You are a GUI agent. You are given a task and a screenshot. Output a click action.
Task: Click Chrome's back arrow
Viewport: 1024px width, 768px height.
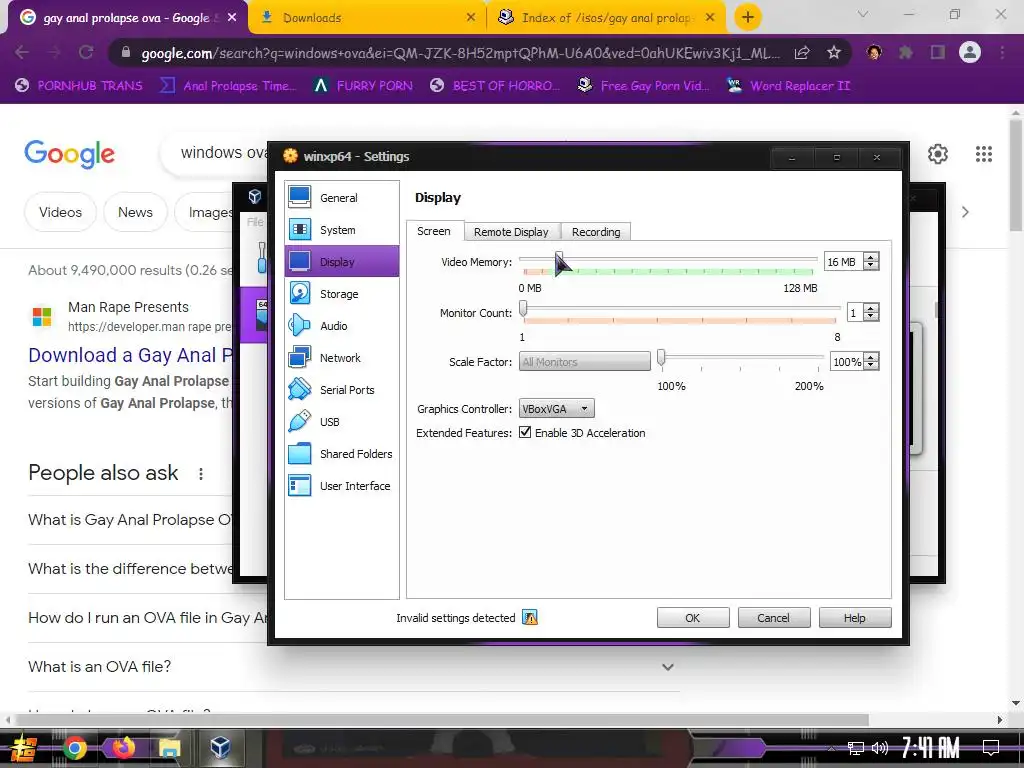(22, 52)
